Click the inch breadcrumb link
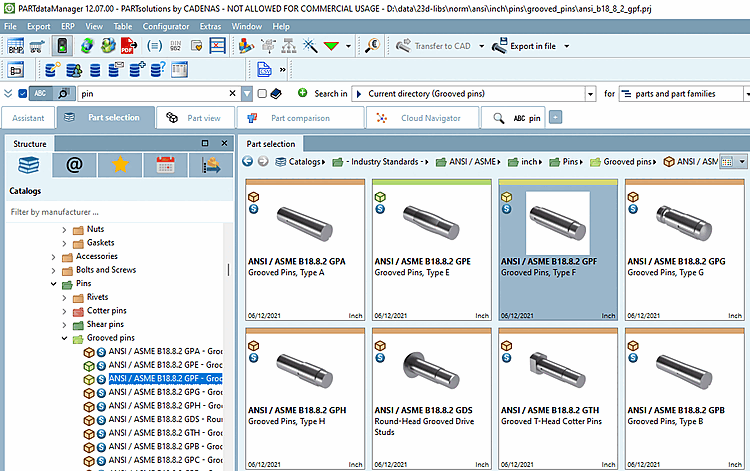This screenshot has height=471, width=750. [529, 162]
